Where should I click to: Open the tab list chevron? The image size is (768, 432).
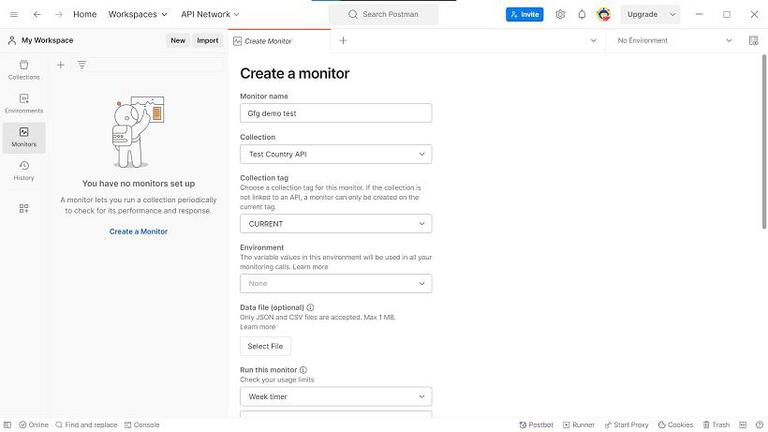593,41
